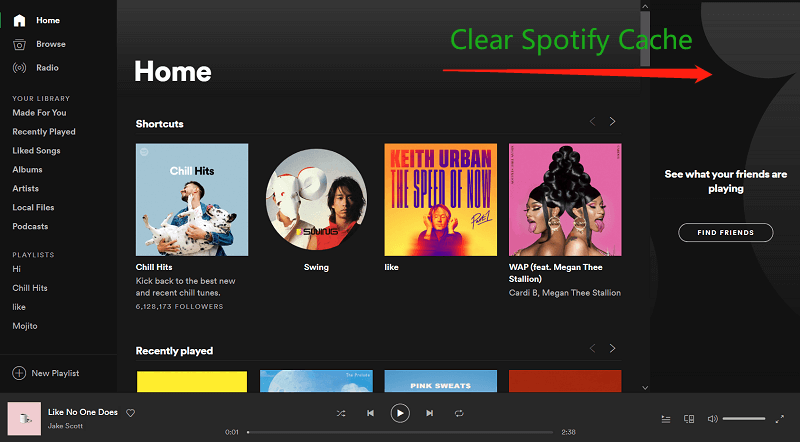Toggle repeat mode

(x=459, y=413)
